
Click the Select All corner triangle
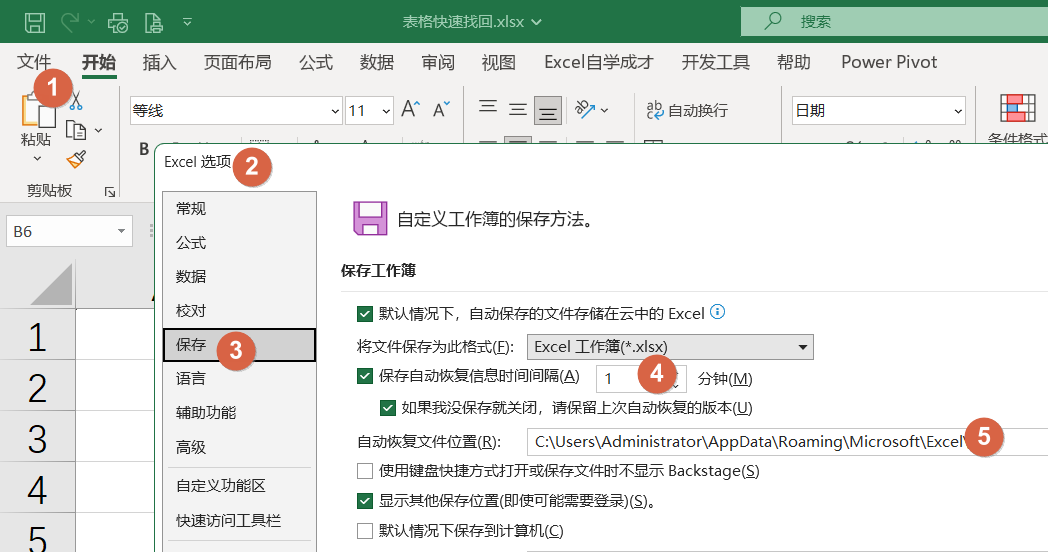51,284
